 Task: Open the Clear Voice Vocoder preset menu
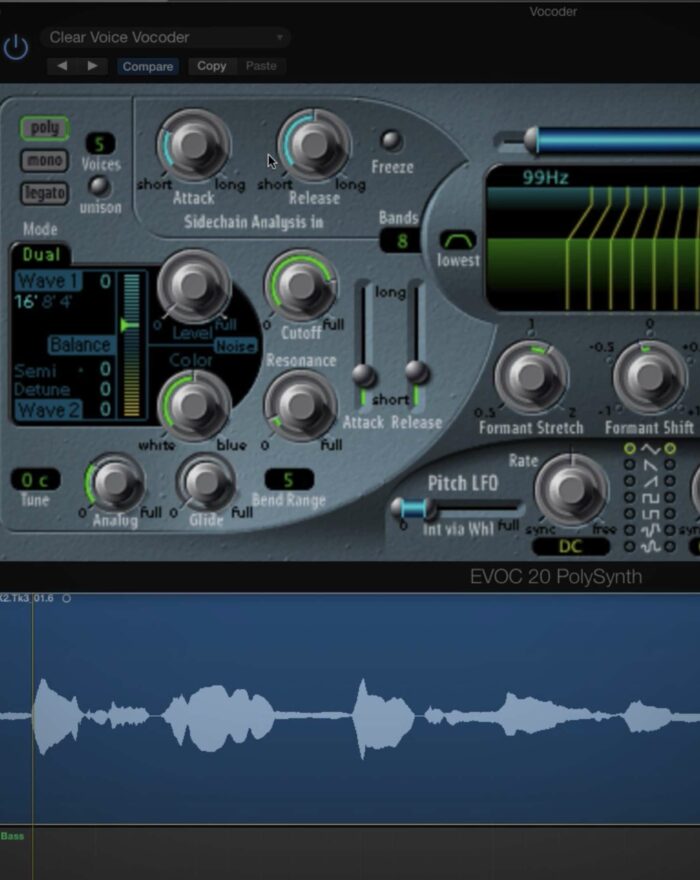coord(166,38)
